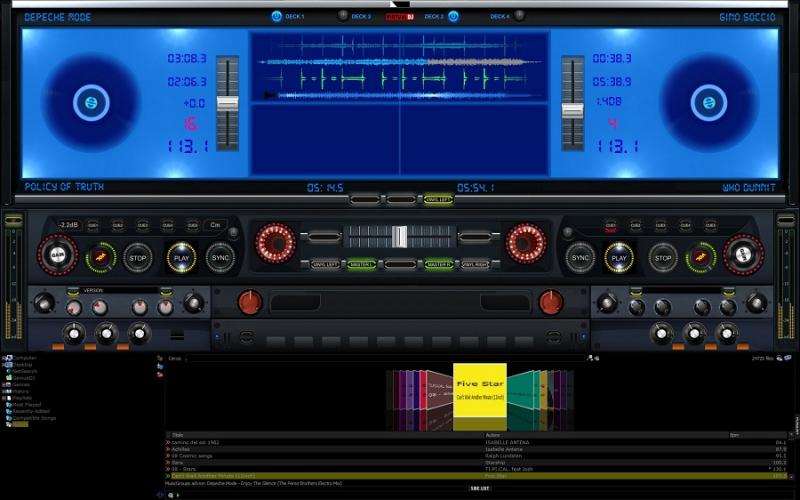Toggle MASTER L button
The height and width of the screenshot is (500, 800).
362,264
